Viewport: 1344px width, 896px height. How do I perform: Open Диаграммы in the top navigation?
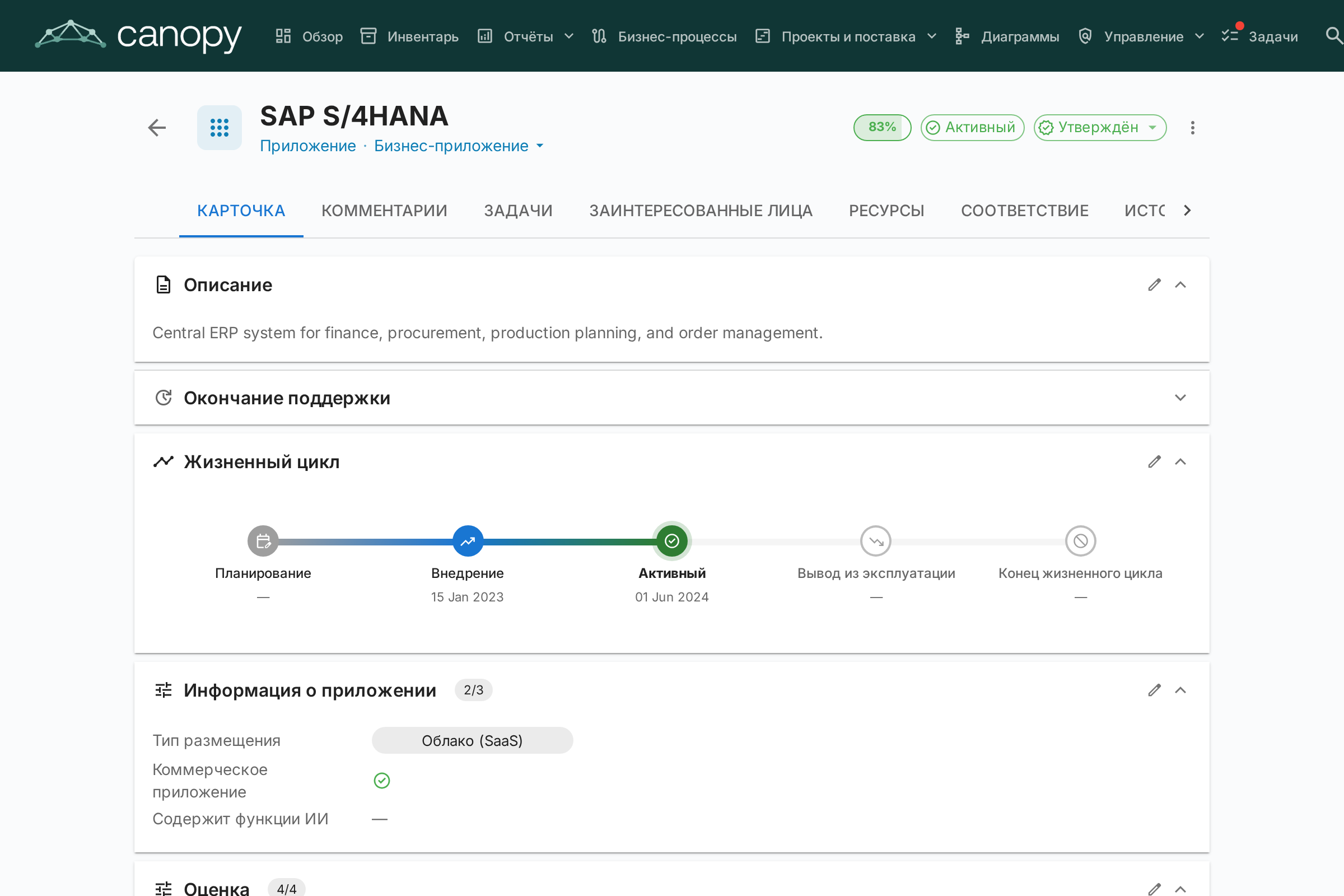1007,36
